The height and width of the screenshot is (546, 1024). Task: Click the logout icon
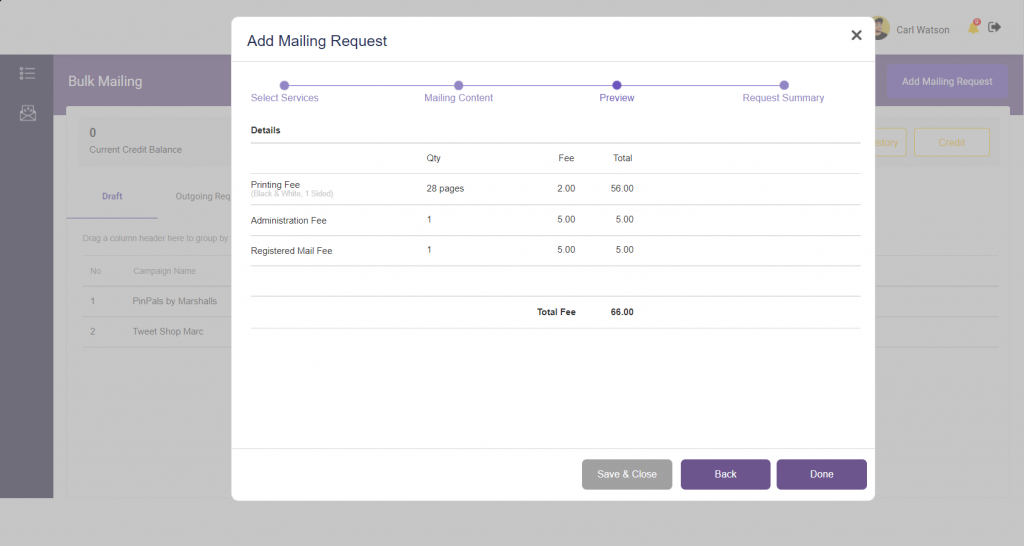tap(994, 28)
